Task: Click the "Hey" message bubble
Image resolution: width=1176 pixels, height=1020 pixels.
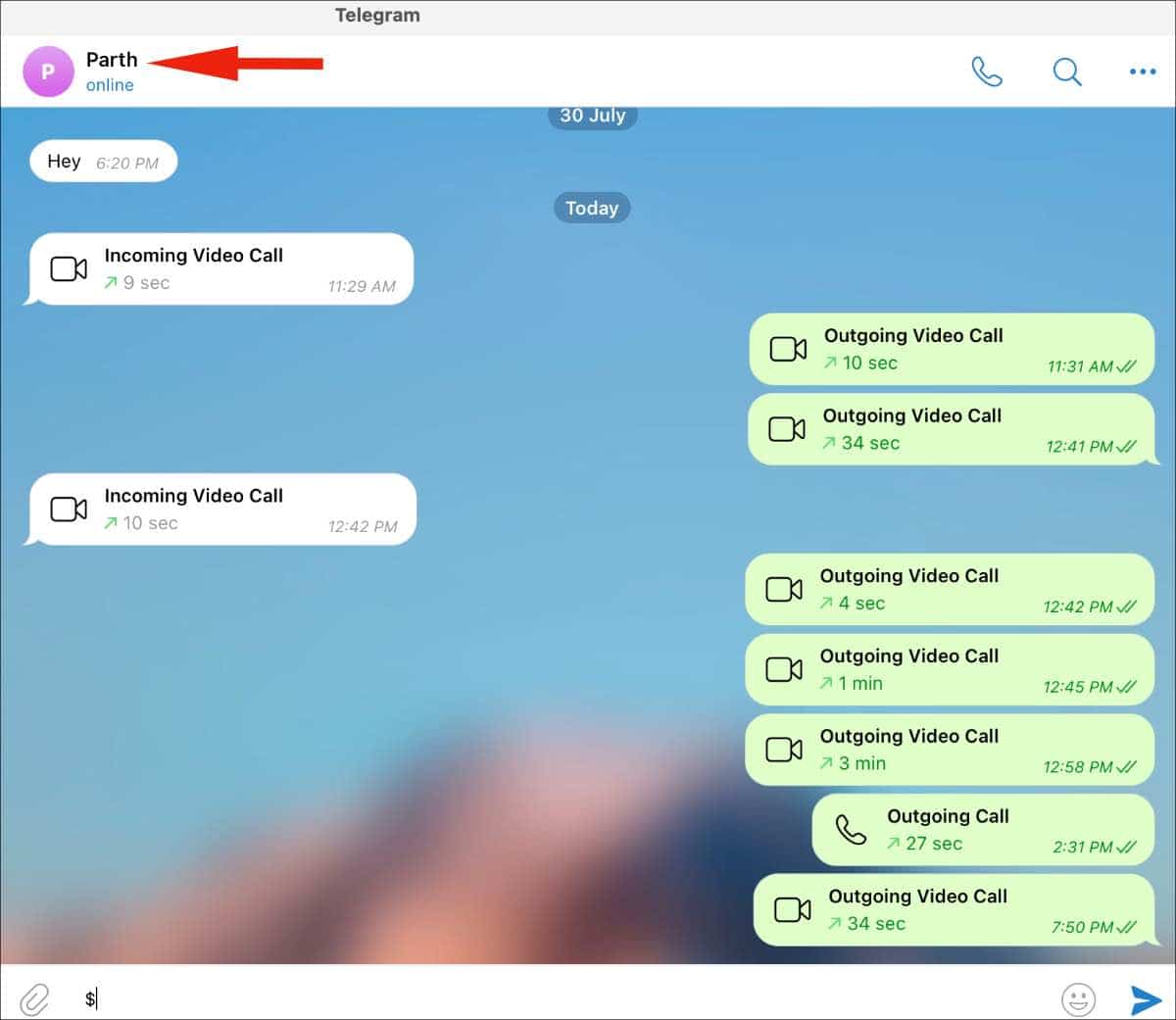Action: point(103,162)
